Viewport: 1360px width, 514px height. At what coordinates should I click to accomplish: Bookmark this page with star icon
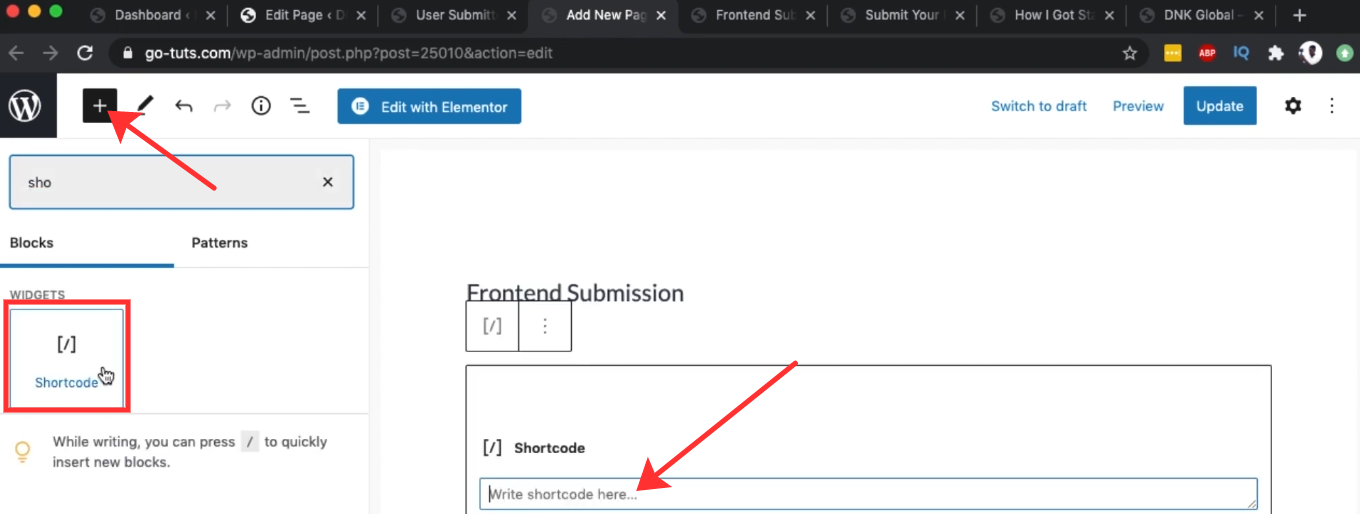point(1130,53)
